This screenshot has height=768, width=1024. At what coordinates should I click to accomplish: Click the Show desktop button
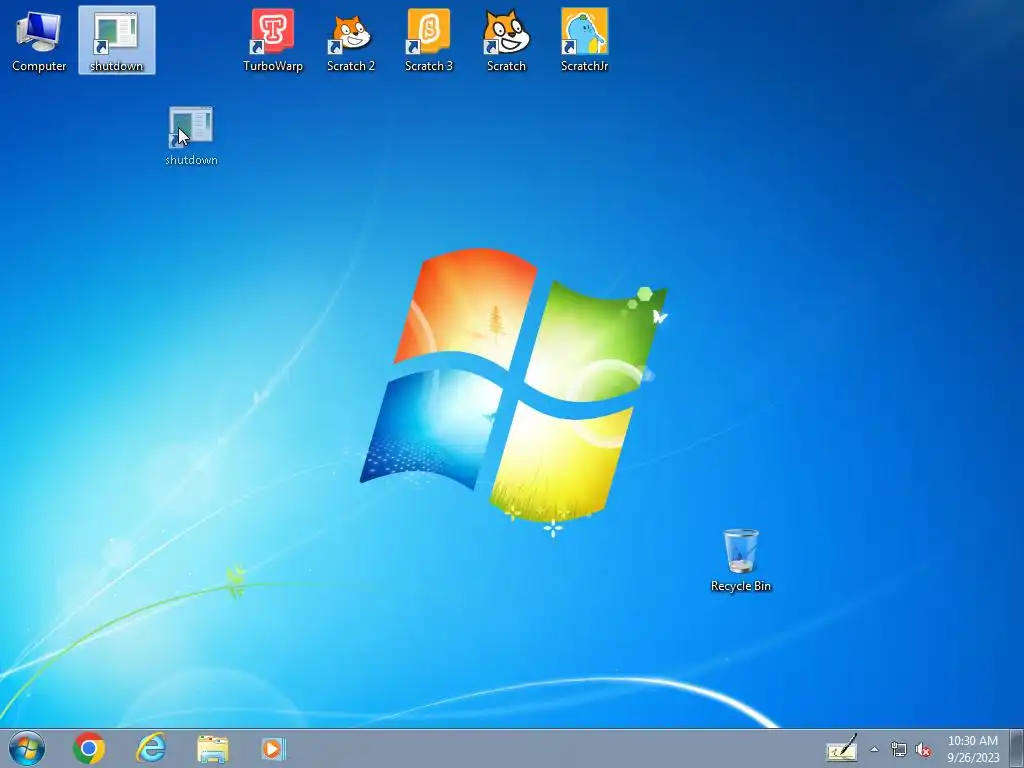pos(1017,748)
